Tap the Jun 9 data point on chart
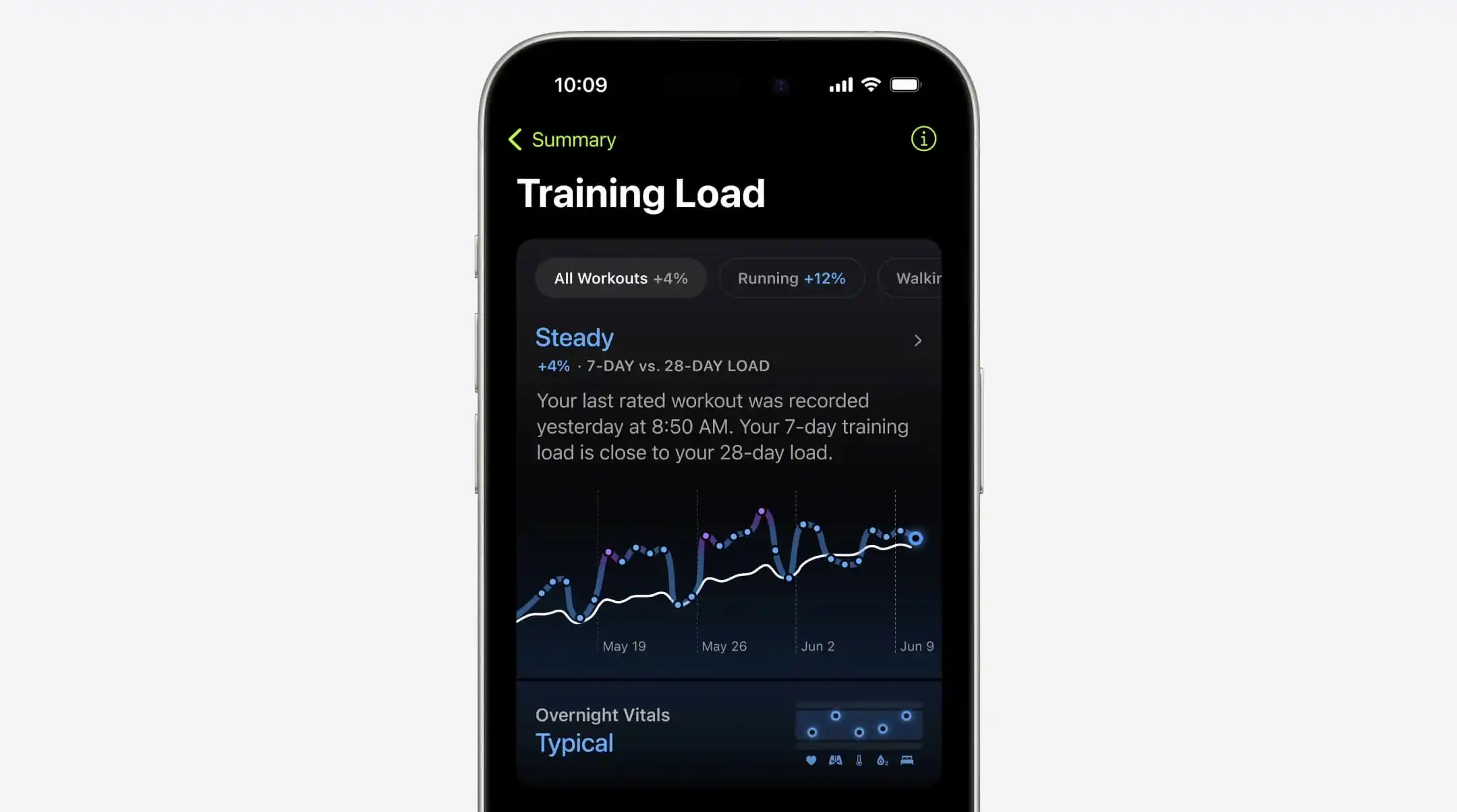Image resolution: width=1457 pixels, height=812 pixels. 913,537
